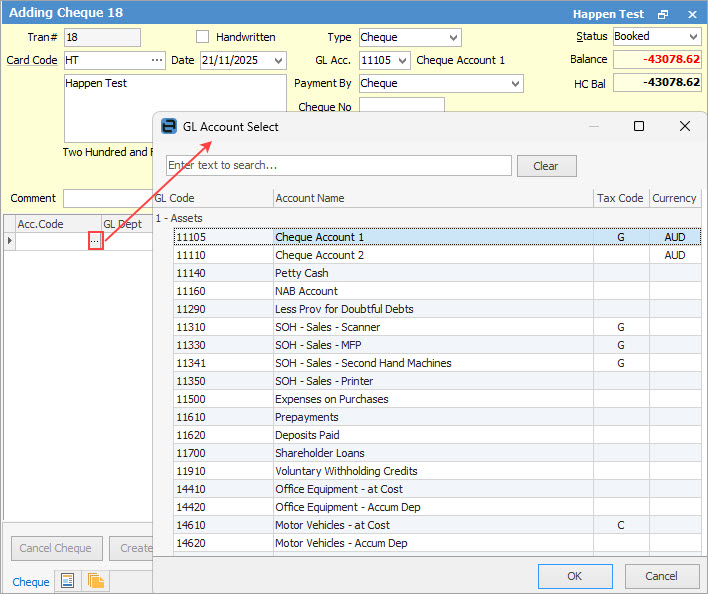Open the Card Code ellipsis lookup

157,60
